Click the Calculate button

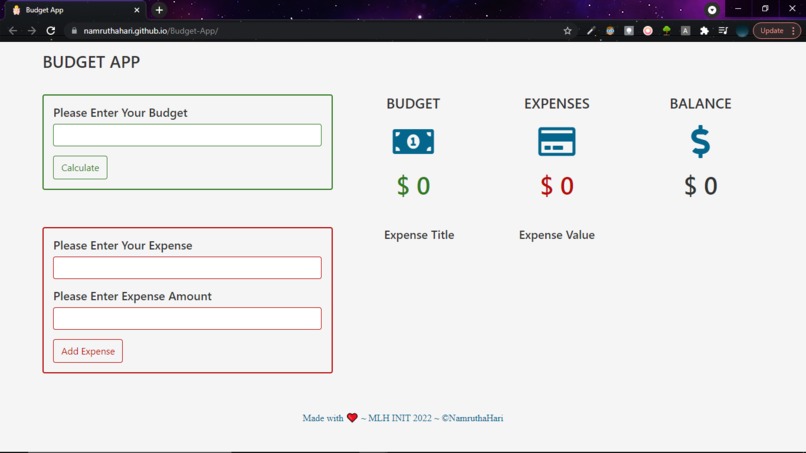(80, 168)
